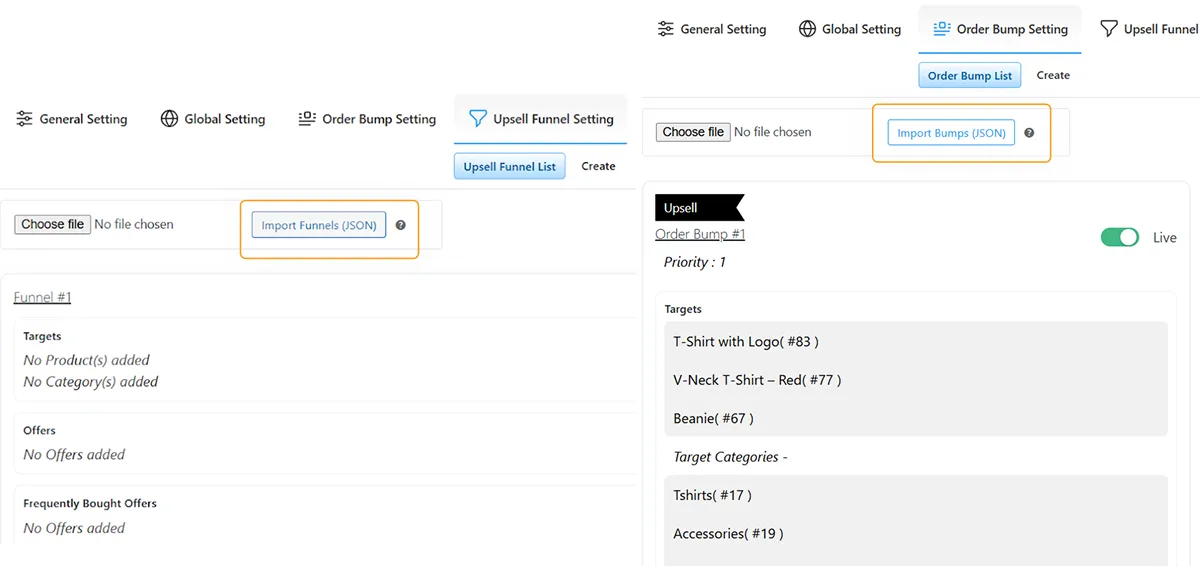The image size is (1200, 567).
Task: Select Upsell Funnel Setting tab in left panel
Action: pos(541,119)
